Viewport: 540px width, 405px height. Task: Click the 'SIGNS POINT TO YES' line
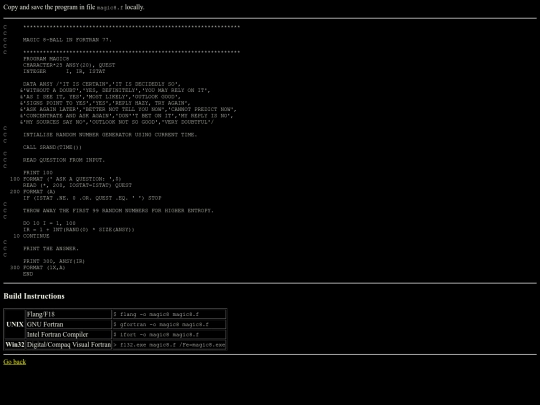[x=105, y=103]
